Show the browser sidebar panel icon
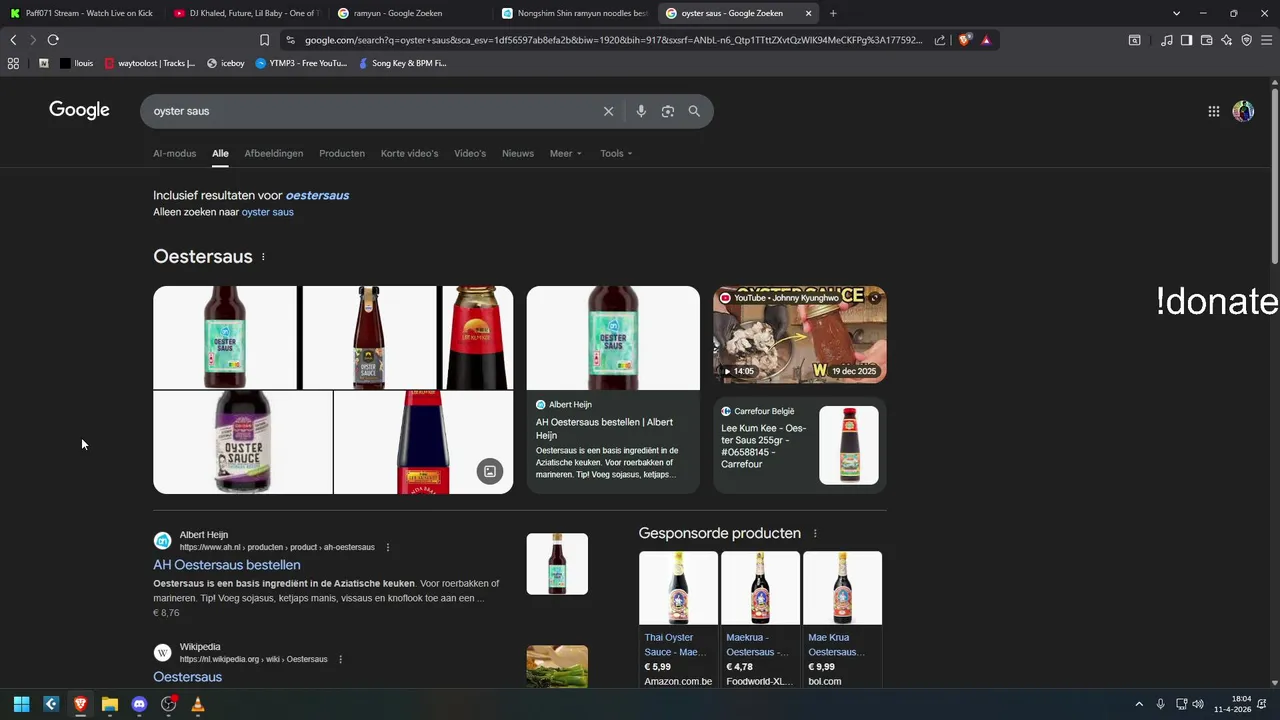Image resolution: width=1280 pixels, height=720 pixels. (x=1186, y=40)
